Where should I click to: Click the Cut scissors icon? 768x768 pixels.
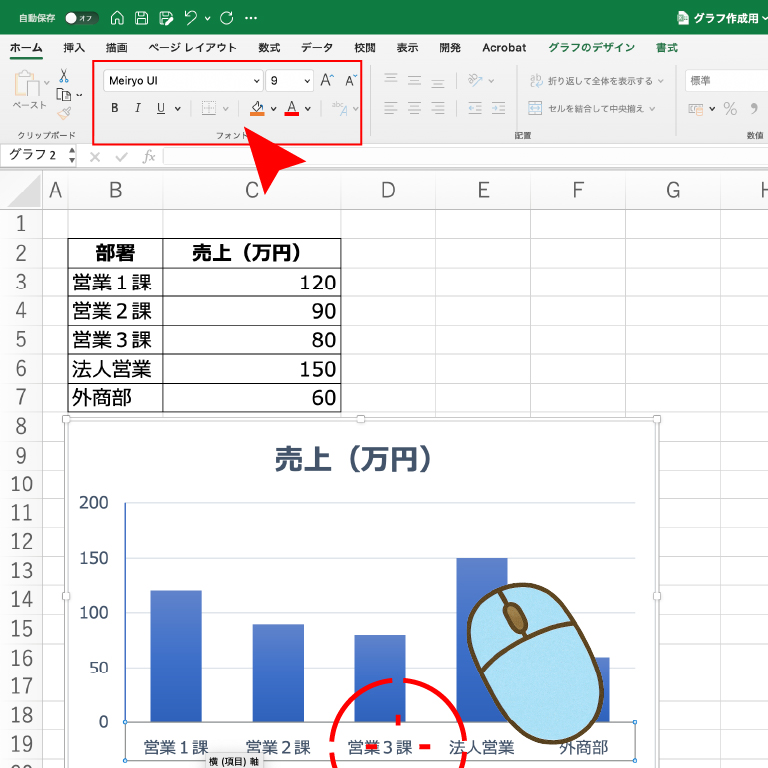coord(64,75)
